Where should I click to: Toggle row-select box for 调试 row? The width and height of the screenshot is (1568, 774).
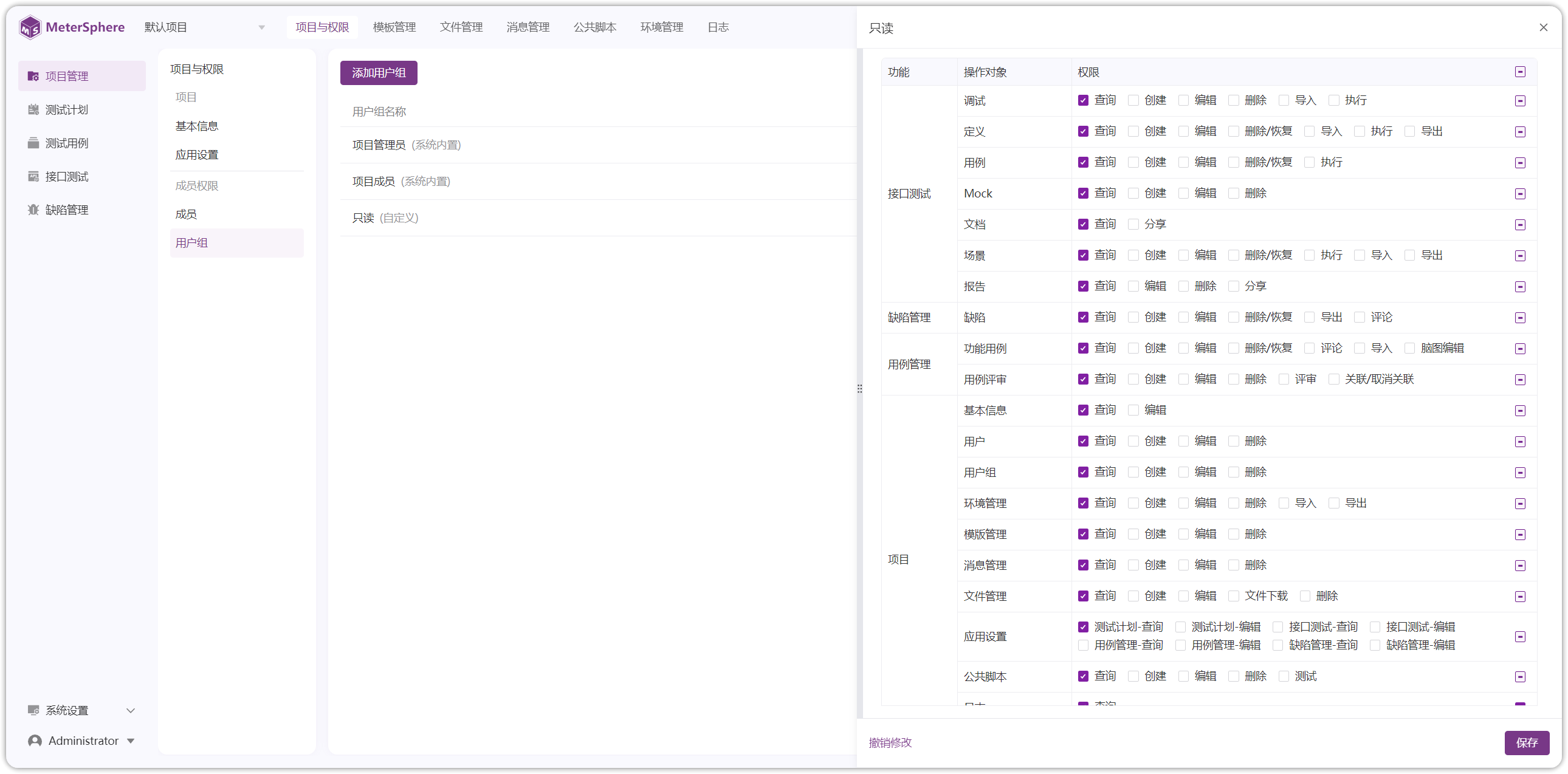point(1520,100)
